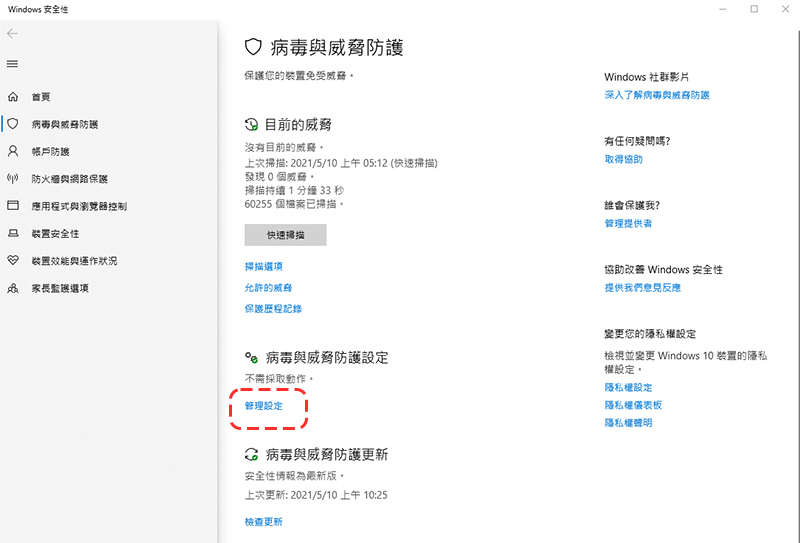The height and width of the screenshot is (543, 800).
Task: Open 帳戶防護 in the sidebar
Action: click(51, 152)
